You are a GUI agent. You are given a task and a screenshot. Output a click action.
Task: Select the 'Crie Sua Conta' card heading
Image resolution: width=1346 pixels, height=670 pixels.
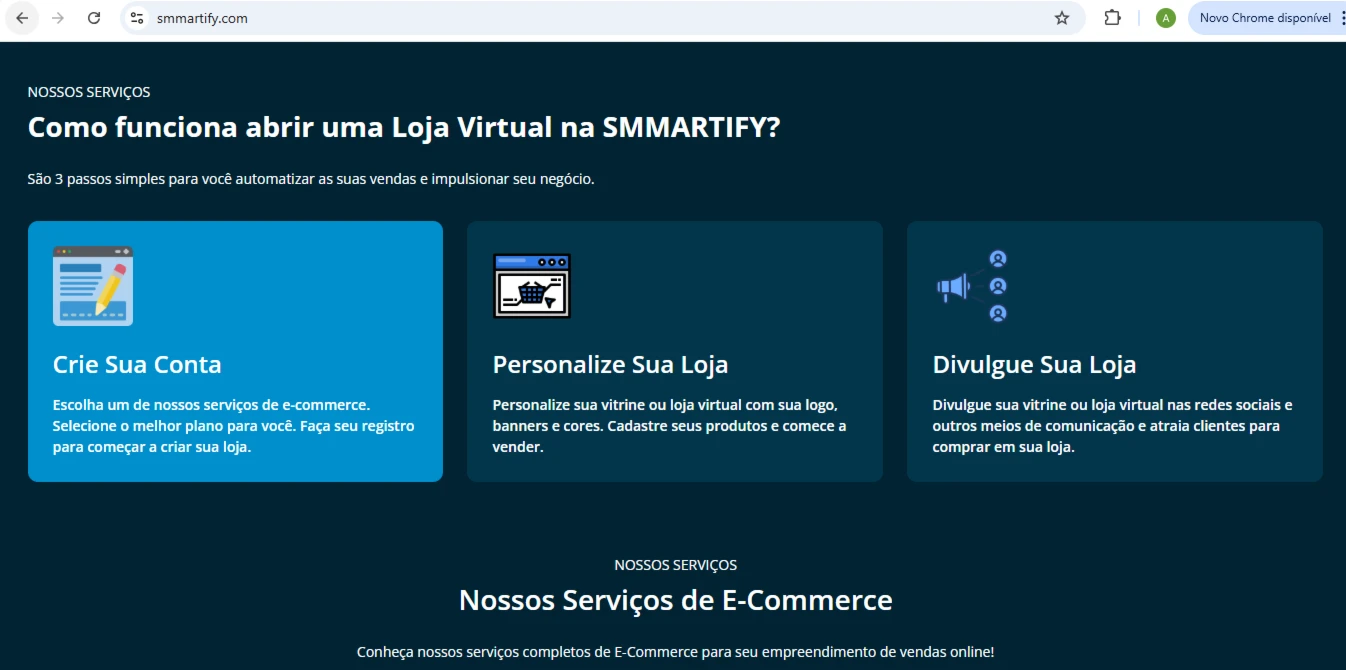(137, 364)
